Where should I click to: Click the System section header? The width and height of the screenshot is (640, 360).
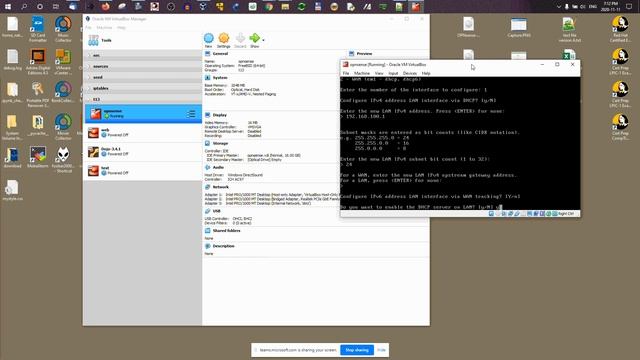[x=220, y=78]
